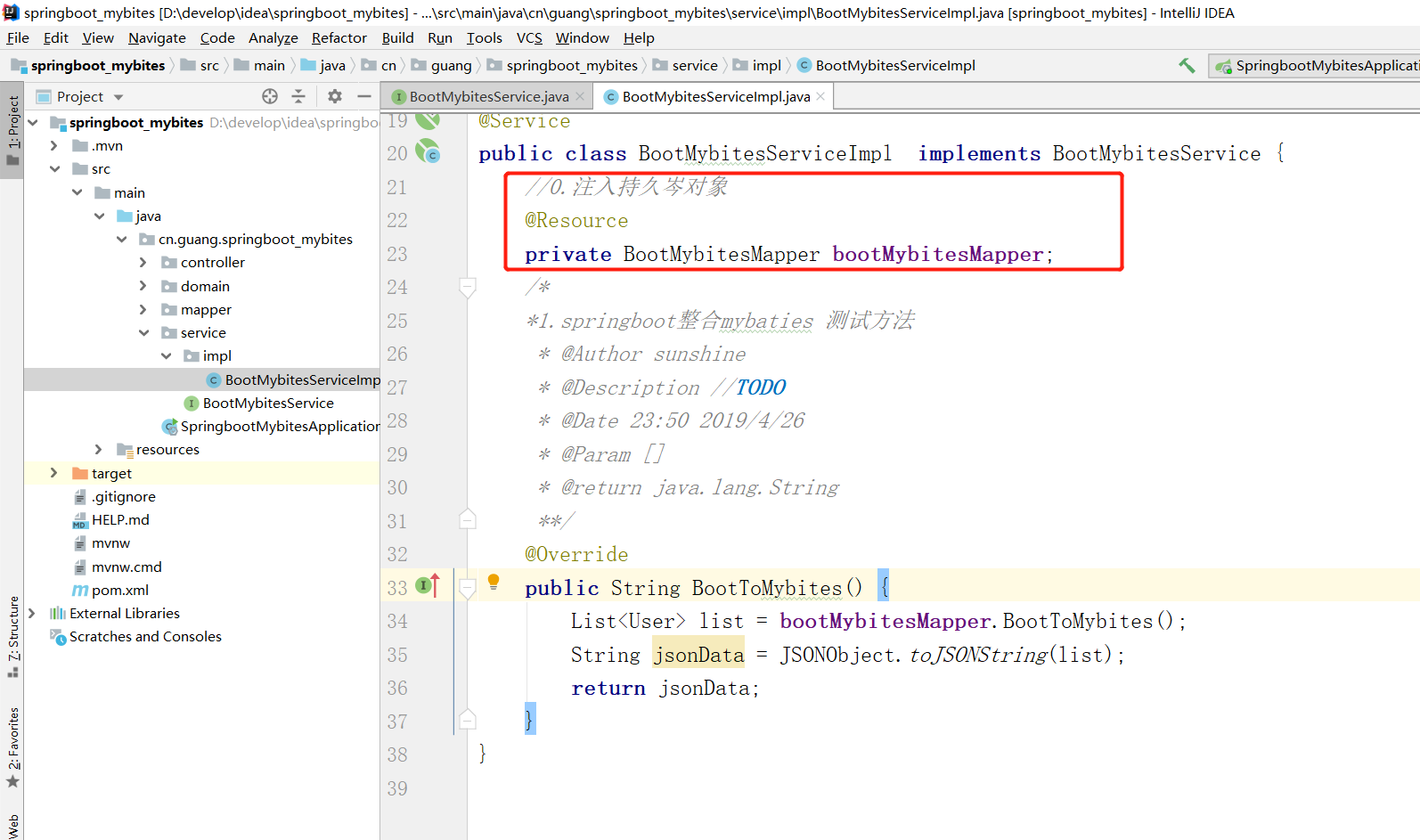
Task: Click the src breadcrumb
Action: tap(200, 65)
